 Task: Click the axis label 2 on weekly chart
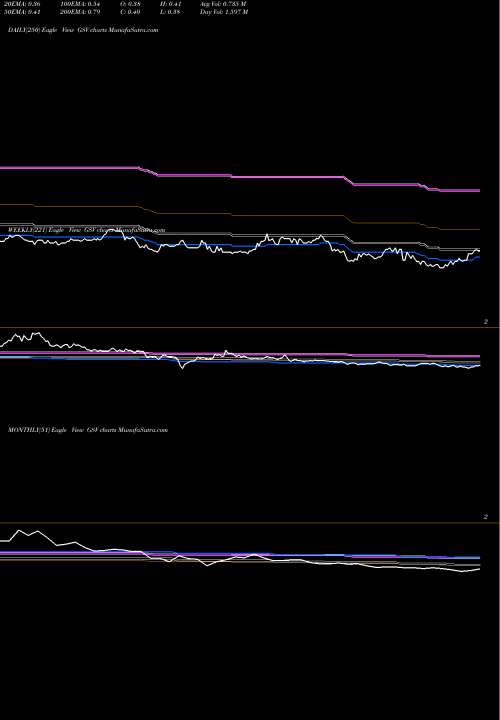486,322
